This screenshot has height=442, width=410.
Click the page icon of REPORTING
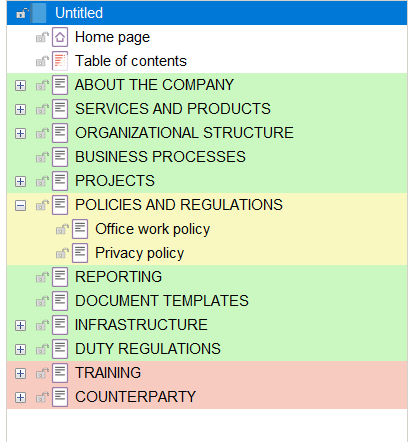[x=60, y=277]
